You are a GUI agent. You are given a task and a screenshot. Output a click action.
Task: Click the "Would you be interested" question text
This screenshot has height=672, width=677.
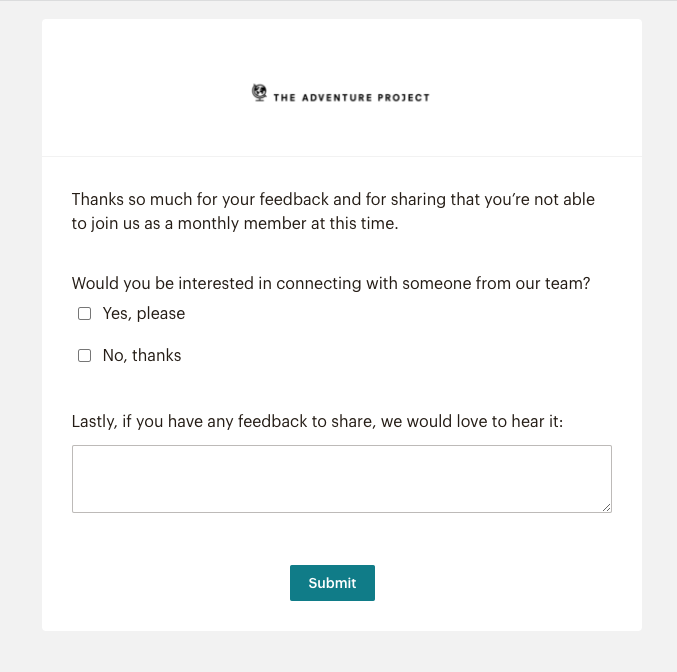331,284
